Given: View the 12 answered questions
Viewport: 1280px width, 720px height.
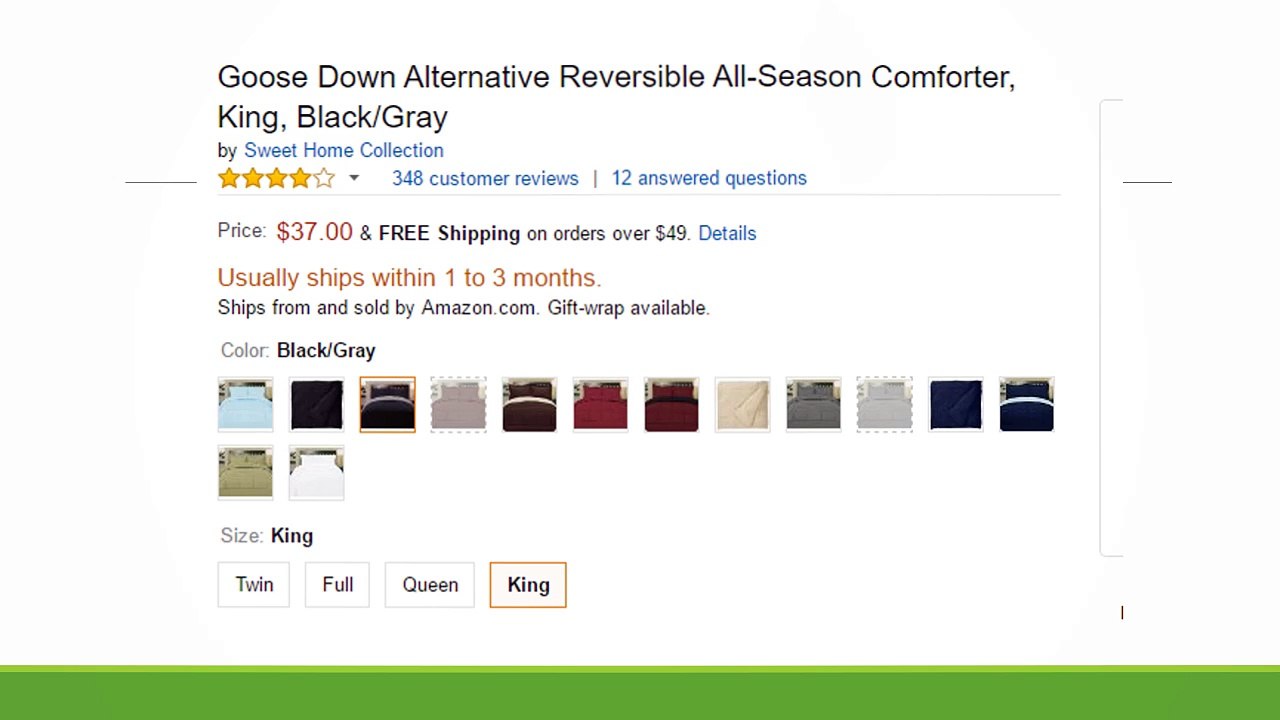Looking at the screenshot, I should coord(709,178).
